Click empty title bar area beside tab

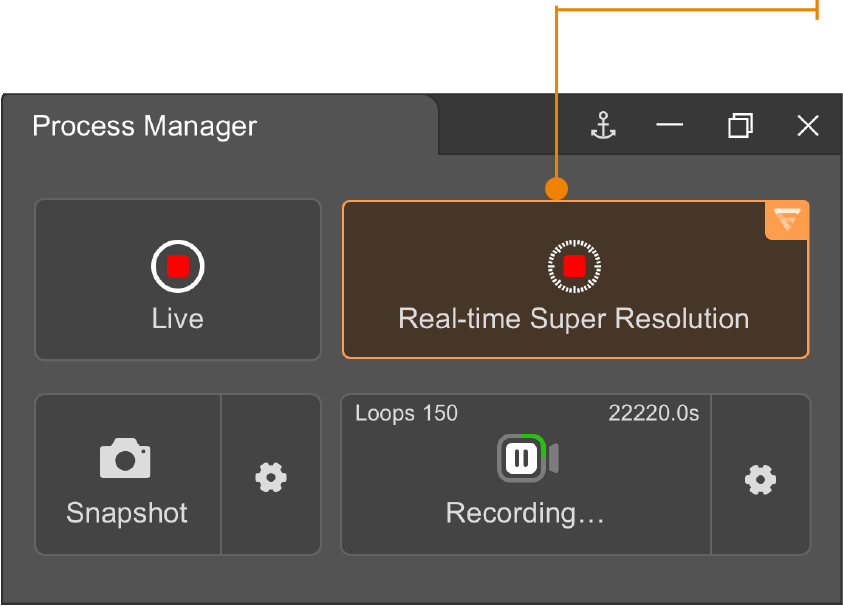(511, 125)
